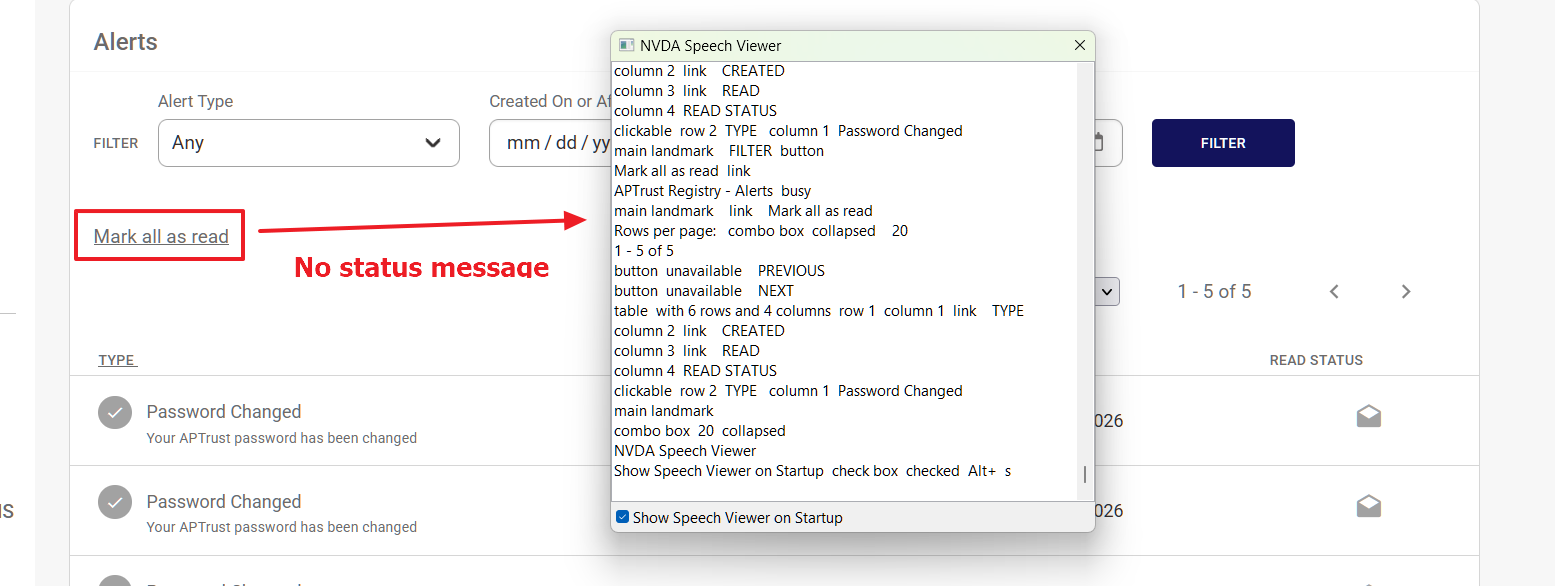Click the Alert Type dropdown arrow
The image size is (1555, 586).
(433, 143)
